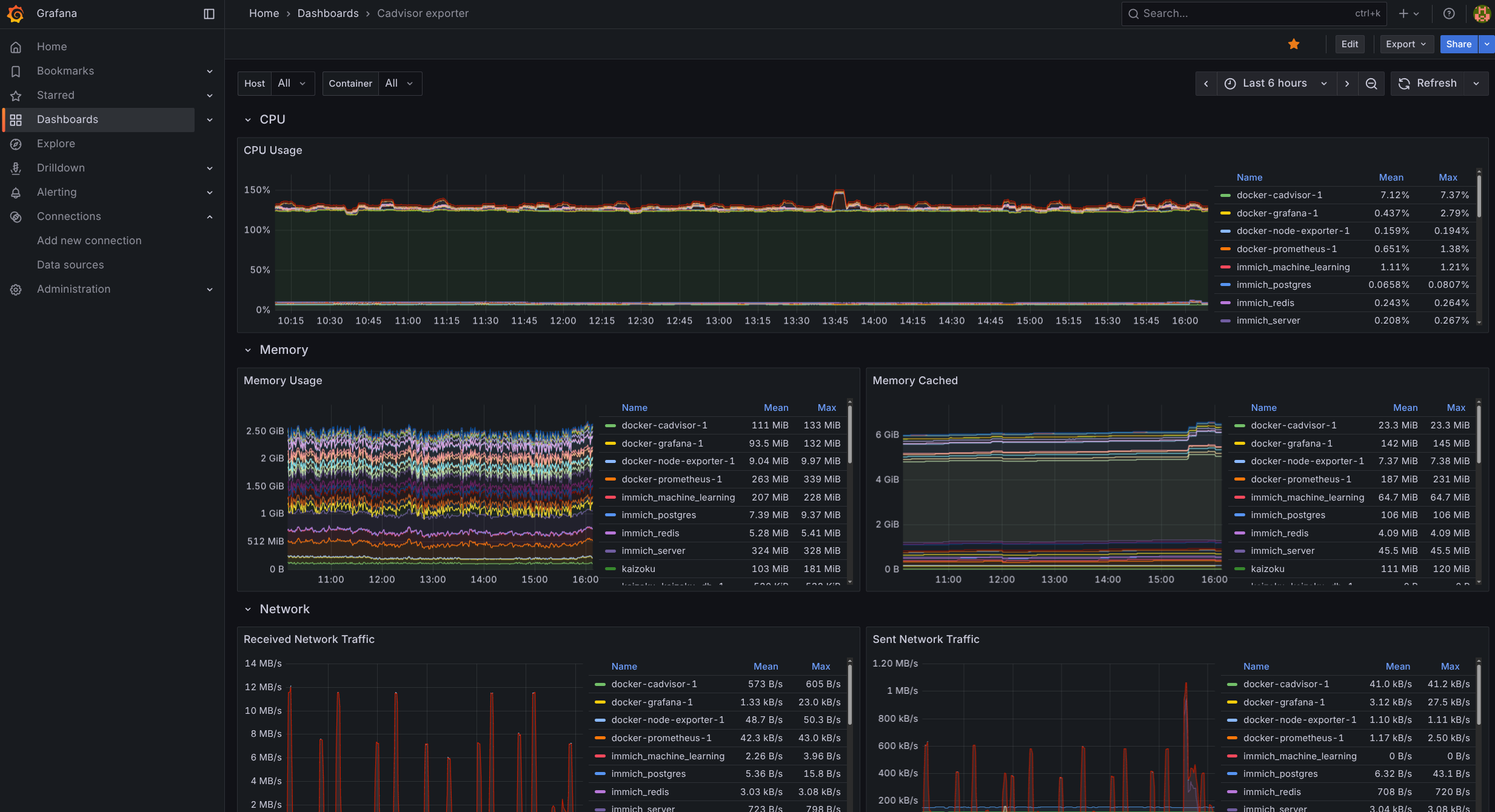Toggle immich_redis series in Memory Usage legend

click(650, 533)
